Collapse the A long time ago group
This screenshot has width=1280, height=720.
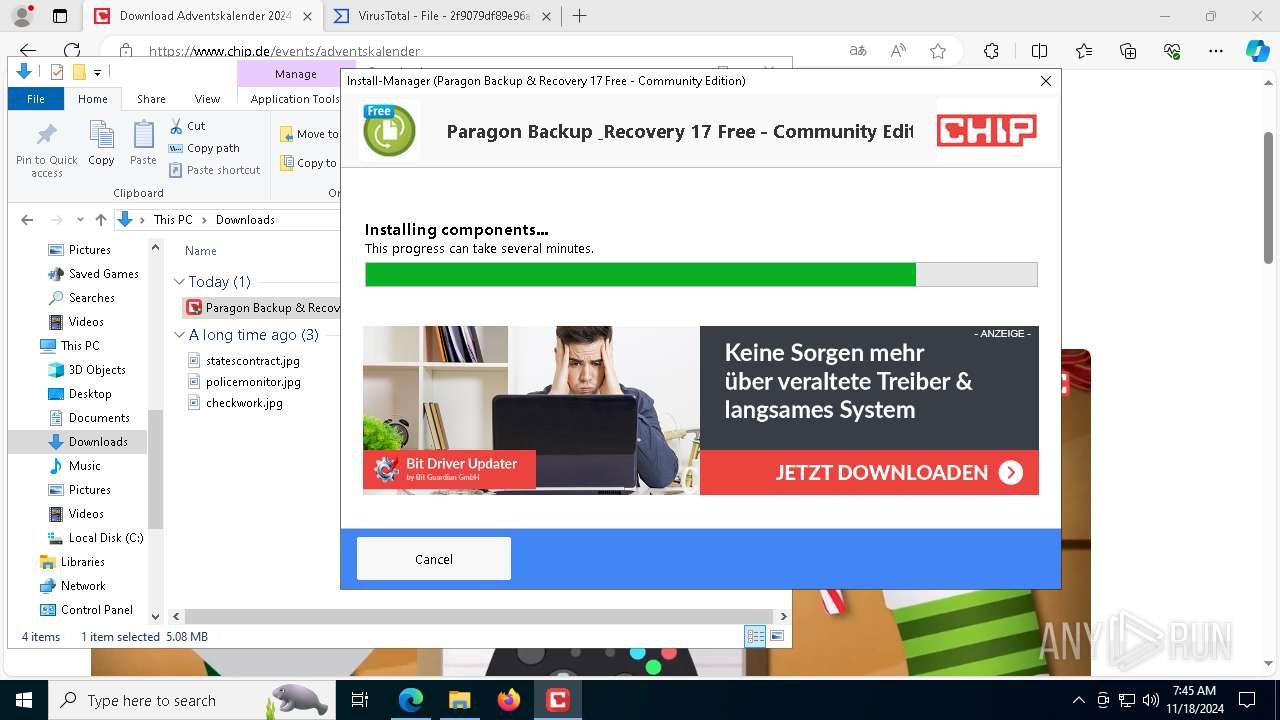[x=179, y=335]
